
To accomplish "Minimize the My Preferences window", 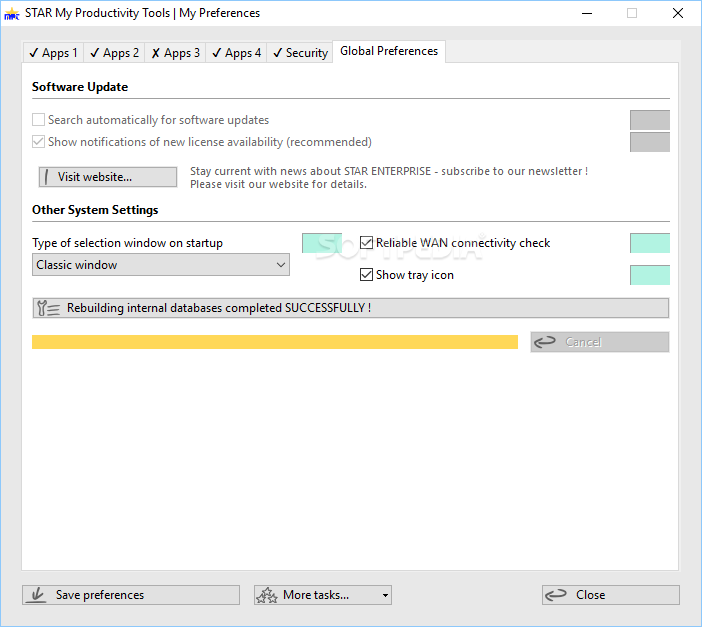I will pos(587,13).
